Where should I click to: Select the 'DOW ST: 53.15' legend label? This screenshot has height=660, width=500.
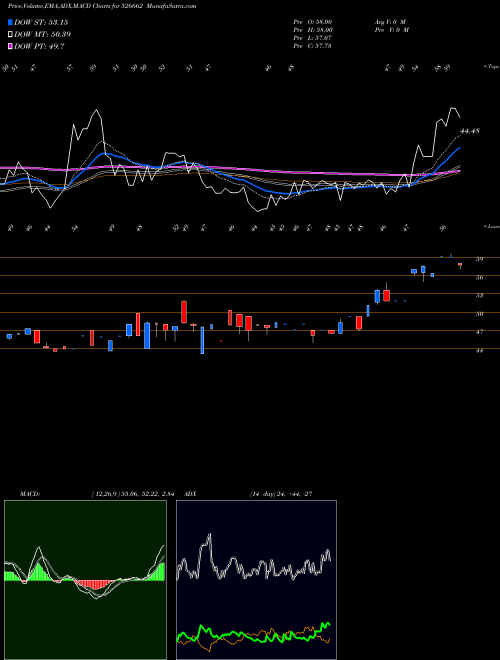coord(41,22)
